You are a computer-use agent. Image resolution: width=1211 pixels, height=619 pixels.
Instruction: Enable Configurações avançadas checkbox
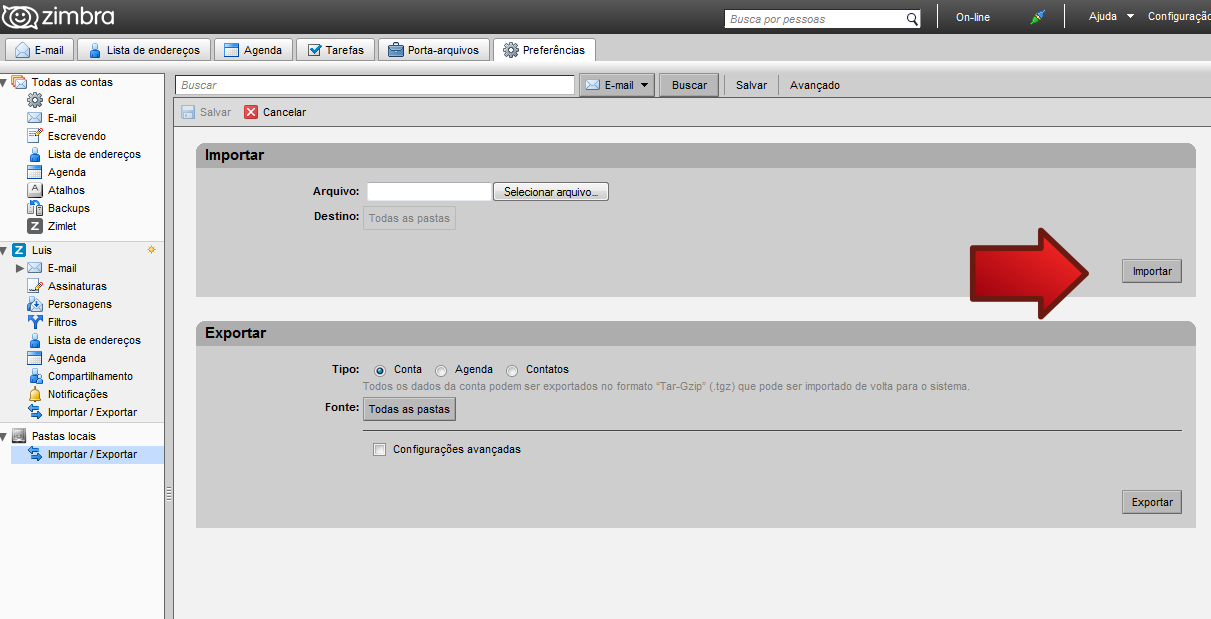click(379, 450)
